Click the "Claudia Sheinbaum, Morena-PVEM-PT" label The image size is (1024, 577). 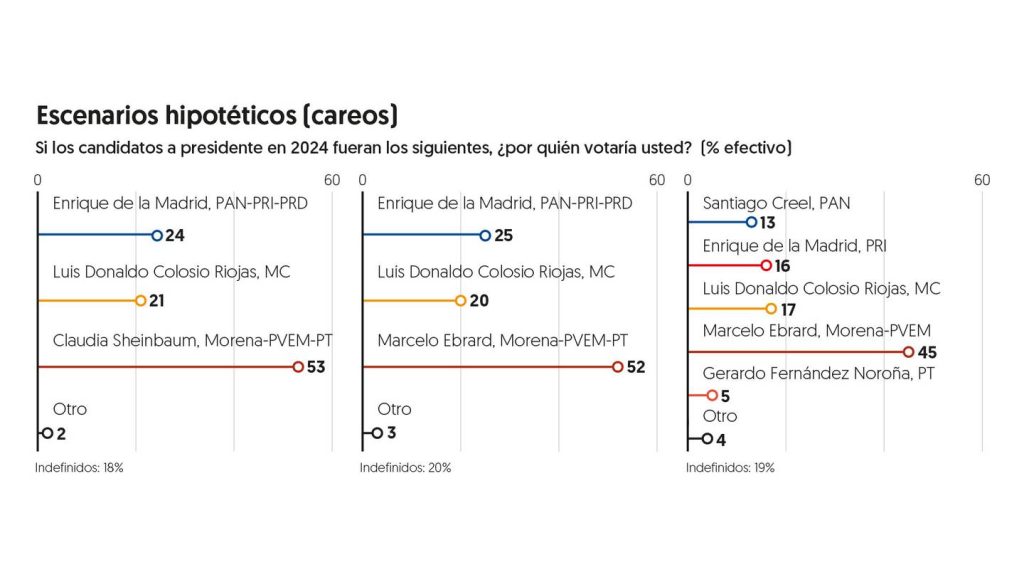pos(192,340)
